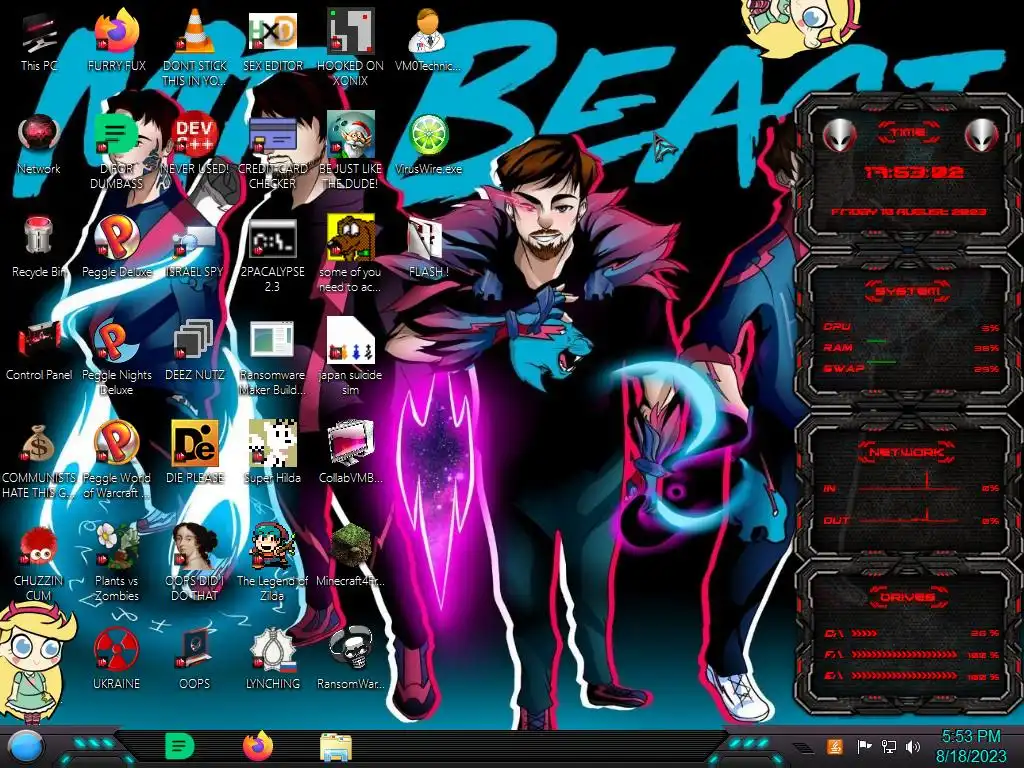
Task: Open the CREDIT CARD CHECKER shortcut
Action: (272, 152)
